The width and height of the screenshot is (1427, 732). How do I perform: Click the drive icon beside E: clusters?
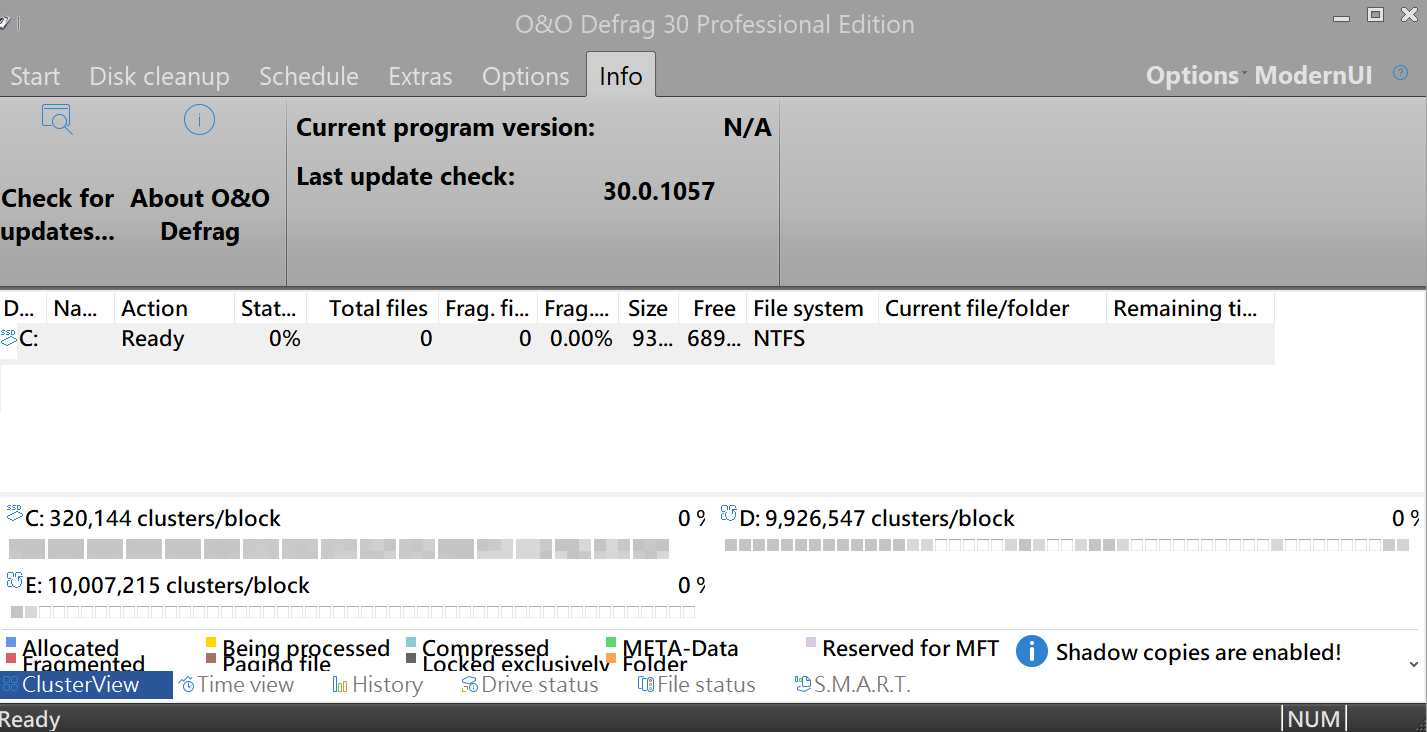pos(14,580)
